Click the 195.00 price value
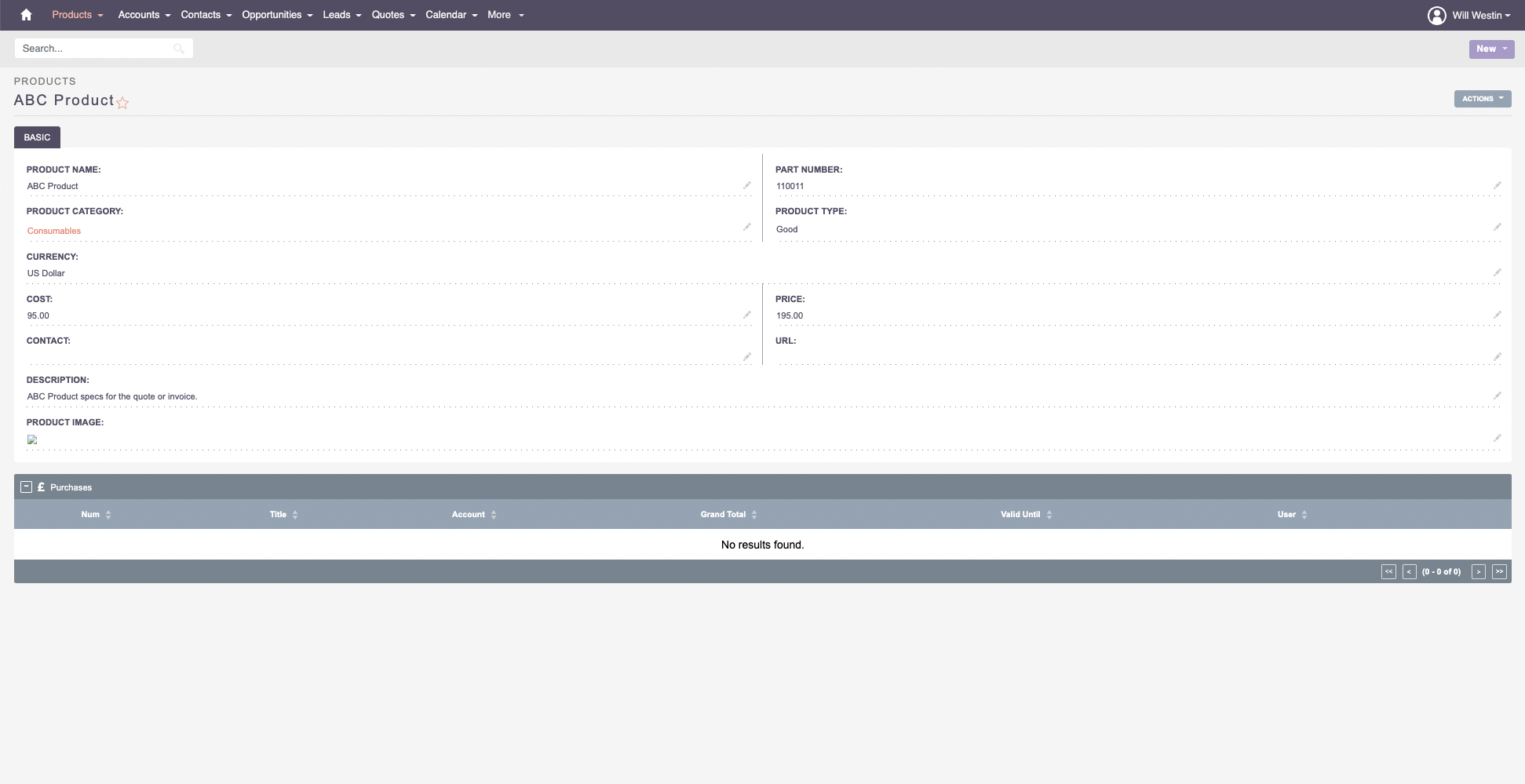This screenshot has width=1525, height=784. tap(790, 315)
